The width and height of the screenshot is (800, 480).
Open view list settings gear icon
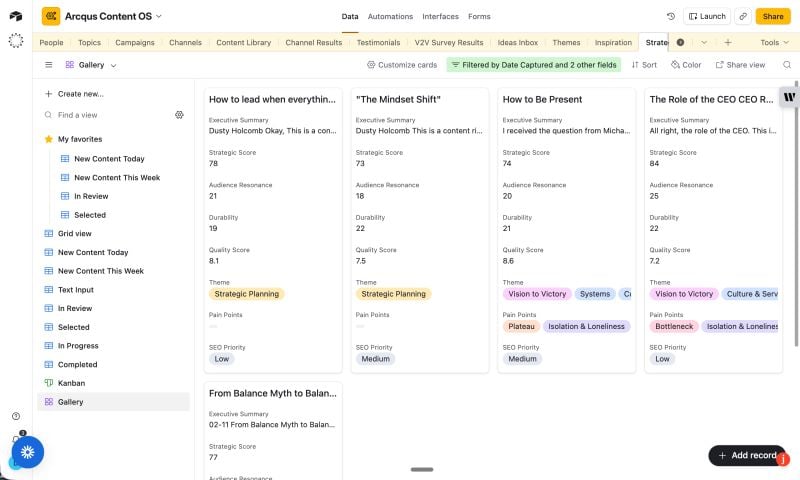(179, 115)
